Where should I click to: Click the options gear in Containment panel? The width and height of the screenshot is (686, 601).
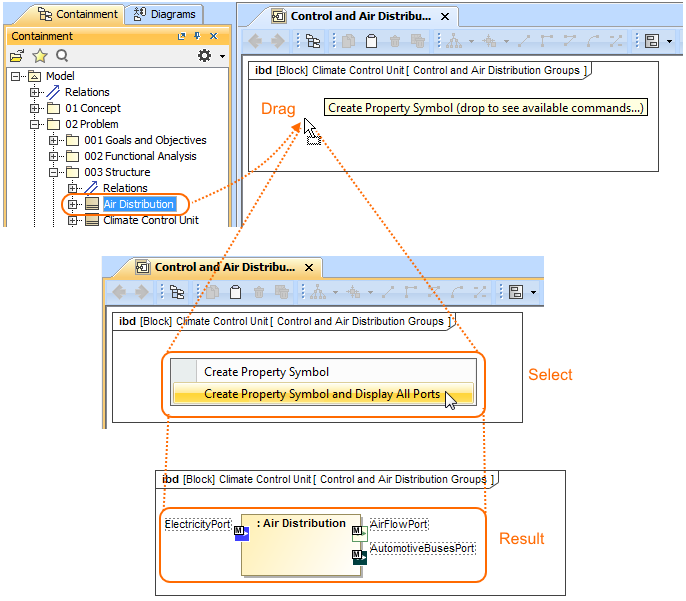[x=205, y=56]
